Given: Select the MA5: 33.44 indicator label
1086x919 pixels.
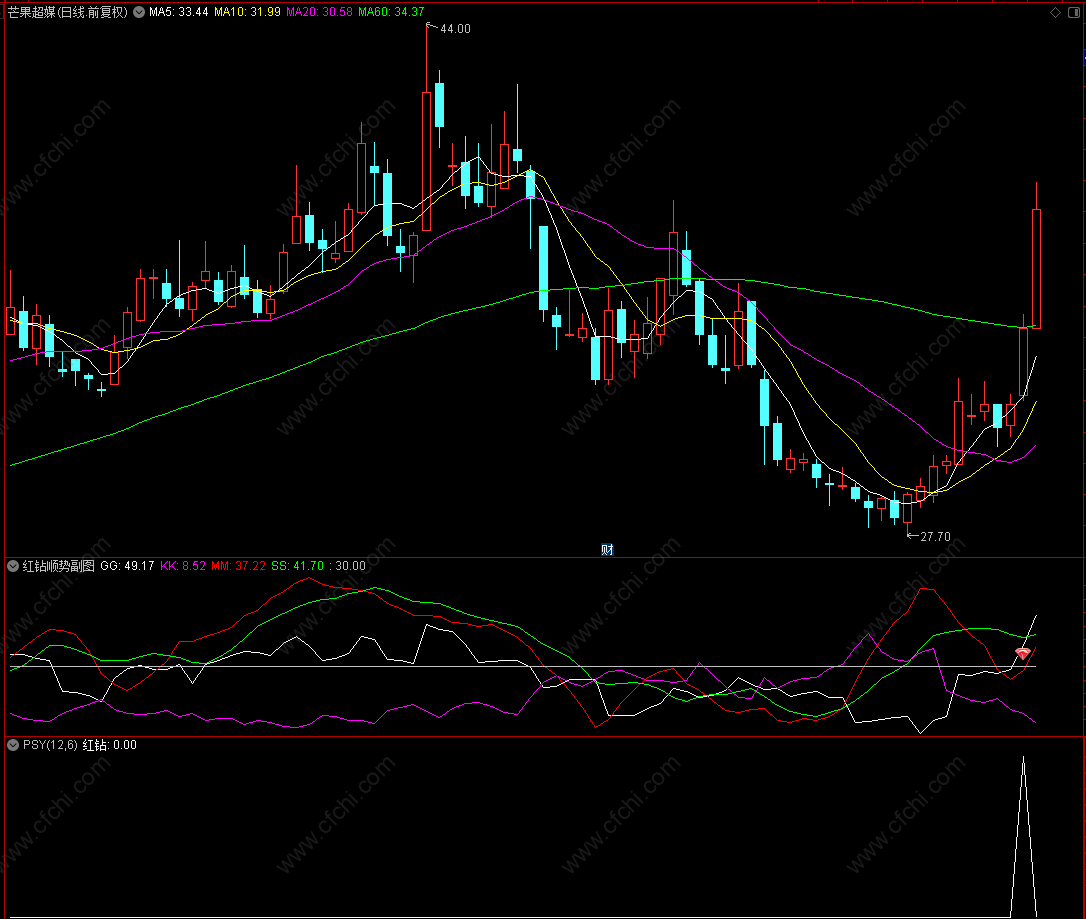Looking at the screenshot, I should pyautogui.click(x=179, y=12).
